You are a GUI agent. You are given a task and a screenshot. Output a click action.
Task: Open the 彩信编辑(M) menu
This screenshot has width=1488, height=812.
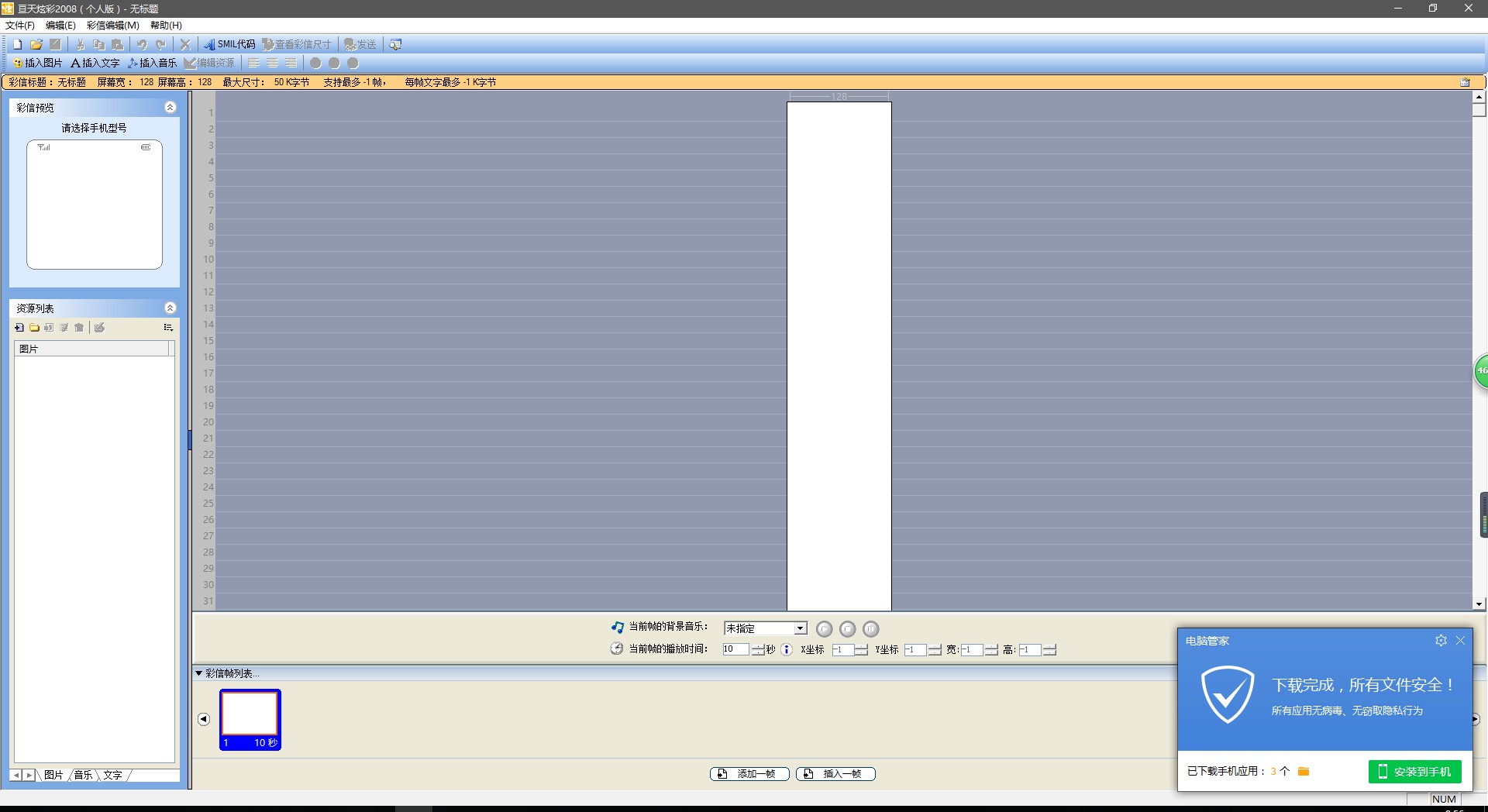click(112, 26)
